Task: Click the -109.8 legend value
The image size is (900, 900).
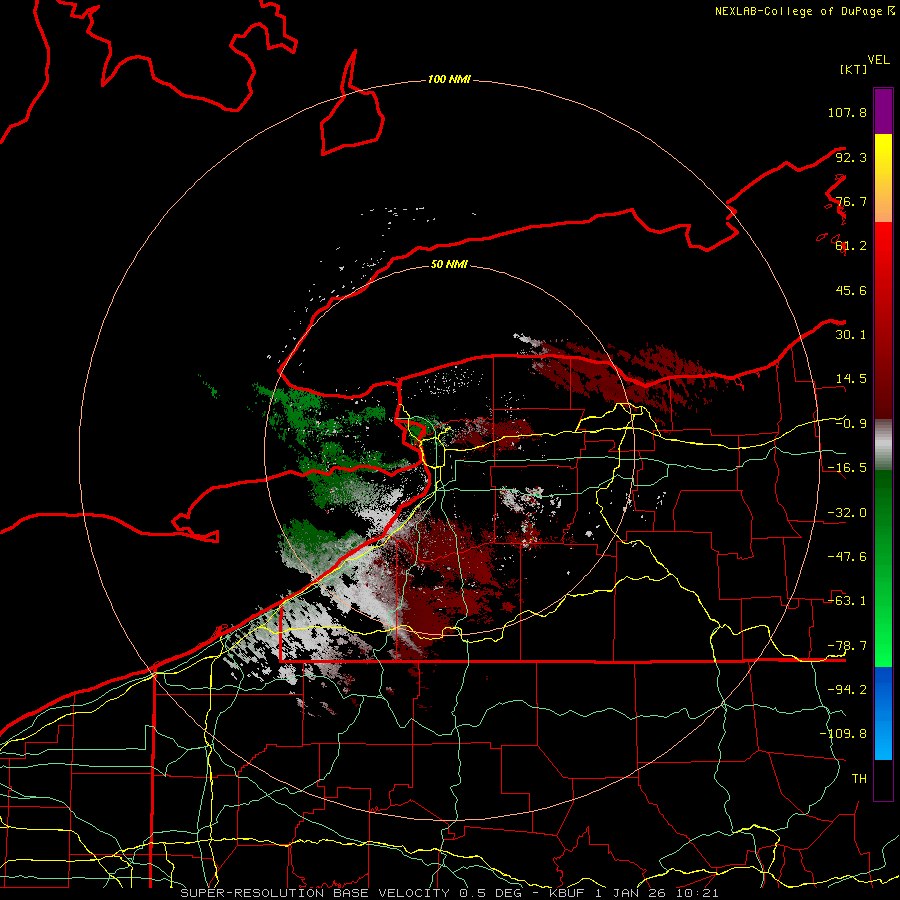Action: tap(843, 734)
